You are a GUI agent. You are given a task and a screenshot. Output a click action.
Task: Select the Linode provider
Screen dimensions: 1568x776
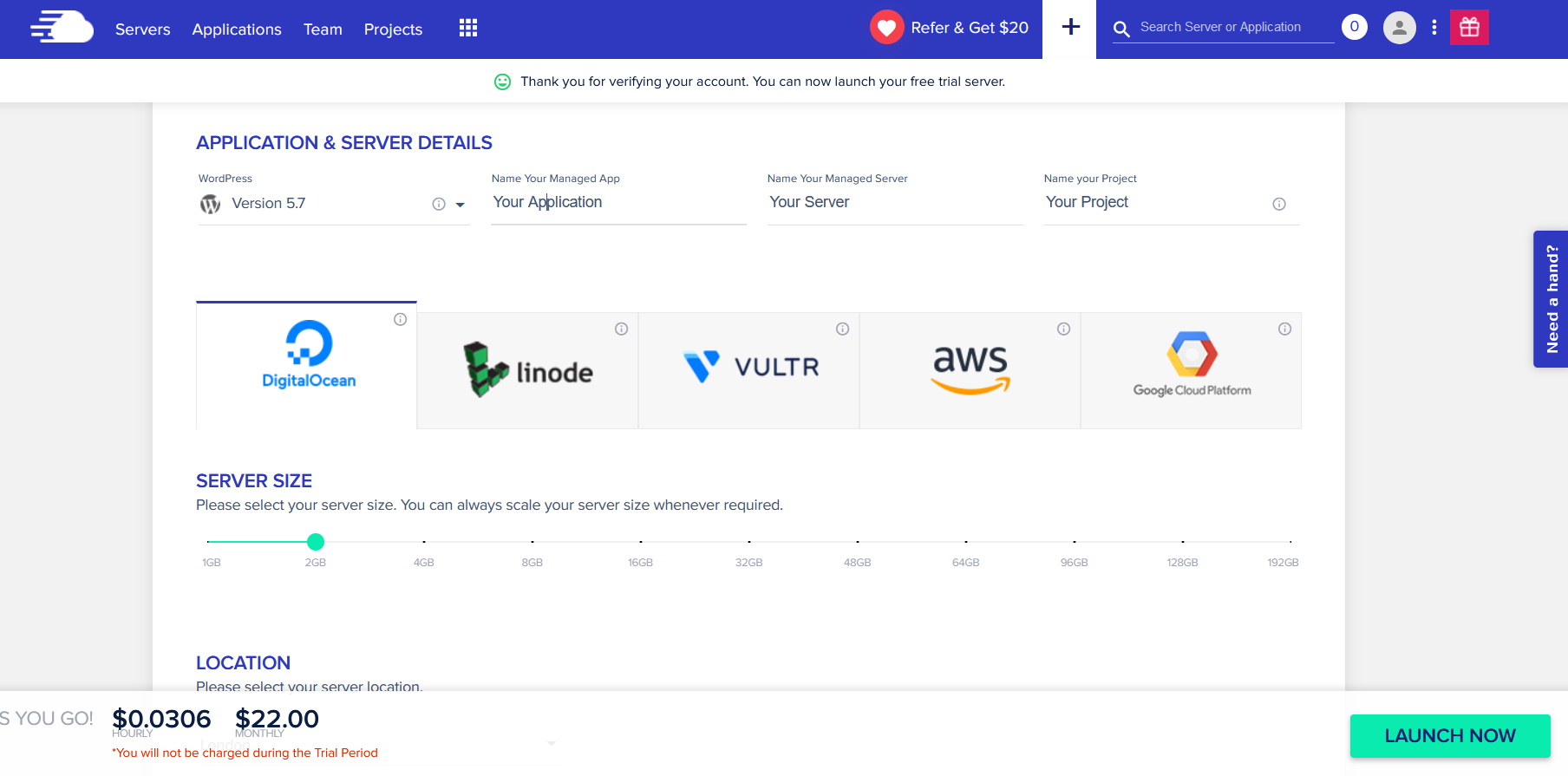click(527, 370)
